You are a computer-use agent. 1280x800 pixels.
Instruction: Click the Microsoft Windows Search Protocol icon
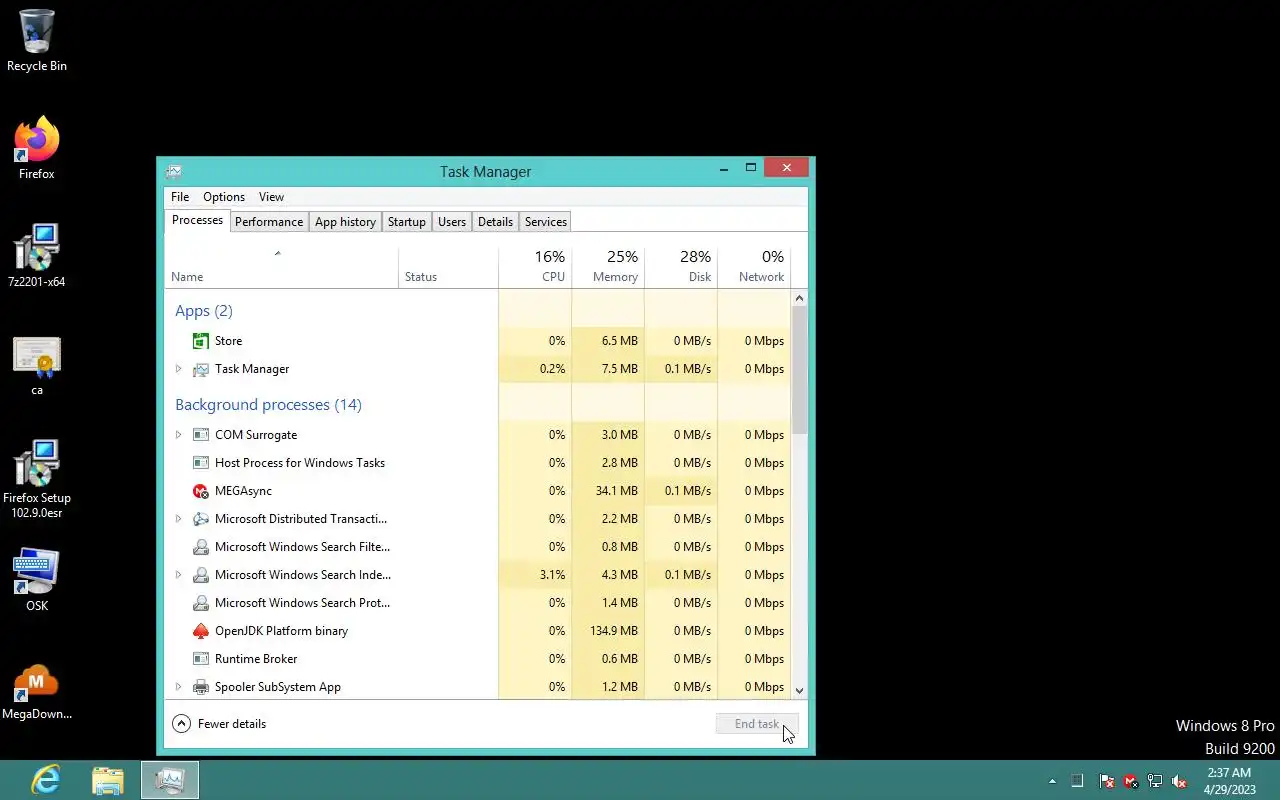[200, 603]
